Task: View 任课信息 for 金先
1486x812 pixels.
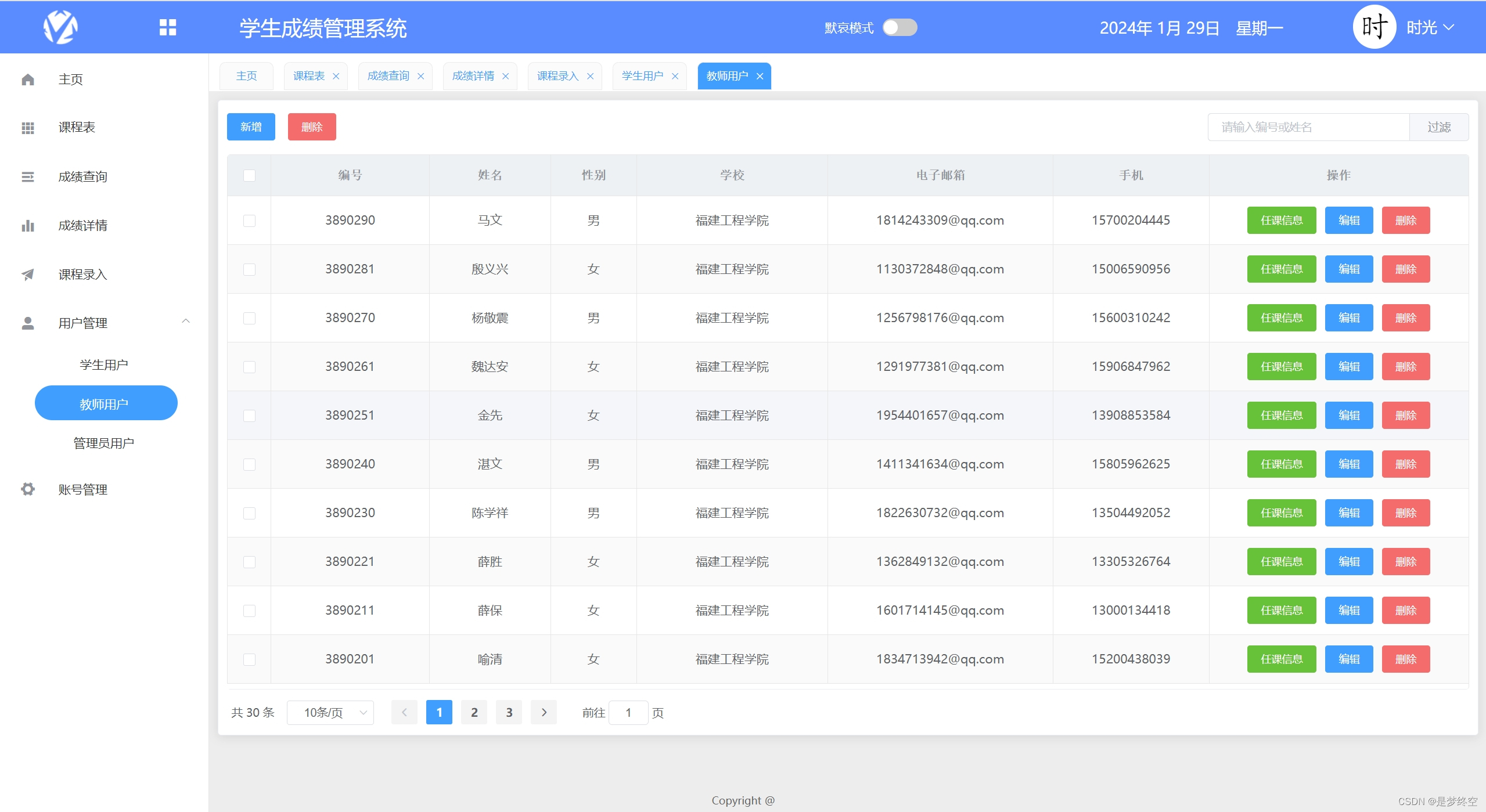Action: [x=1282, y=416]
